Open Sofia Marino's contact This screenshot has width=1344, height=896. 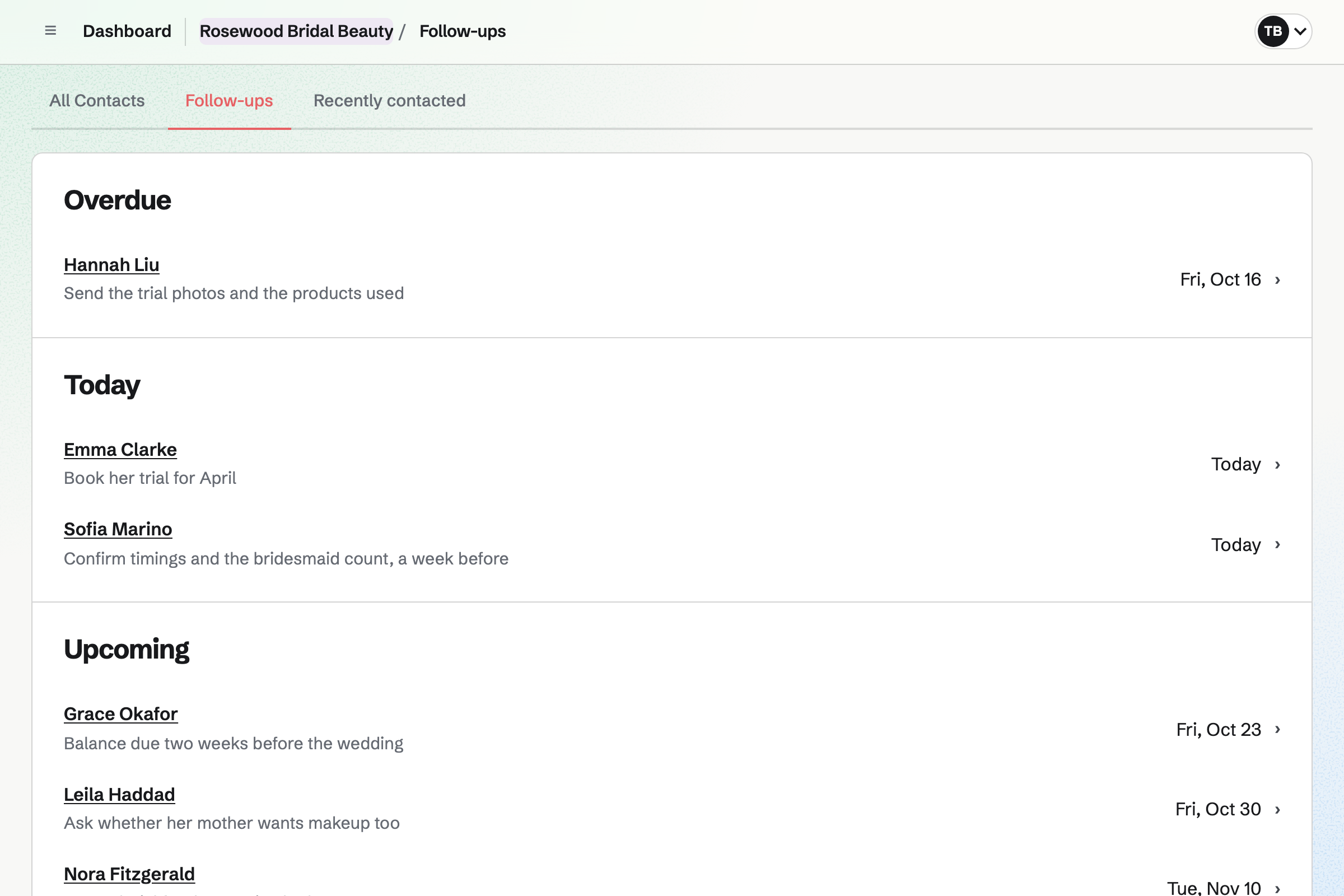point(118,529)
